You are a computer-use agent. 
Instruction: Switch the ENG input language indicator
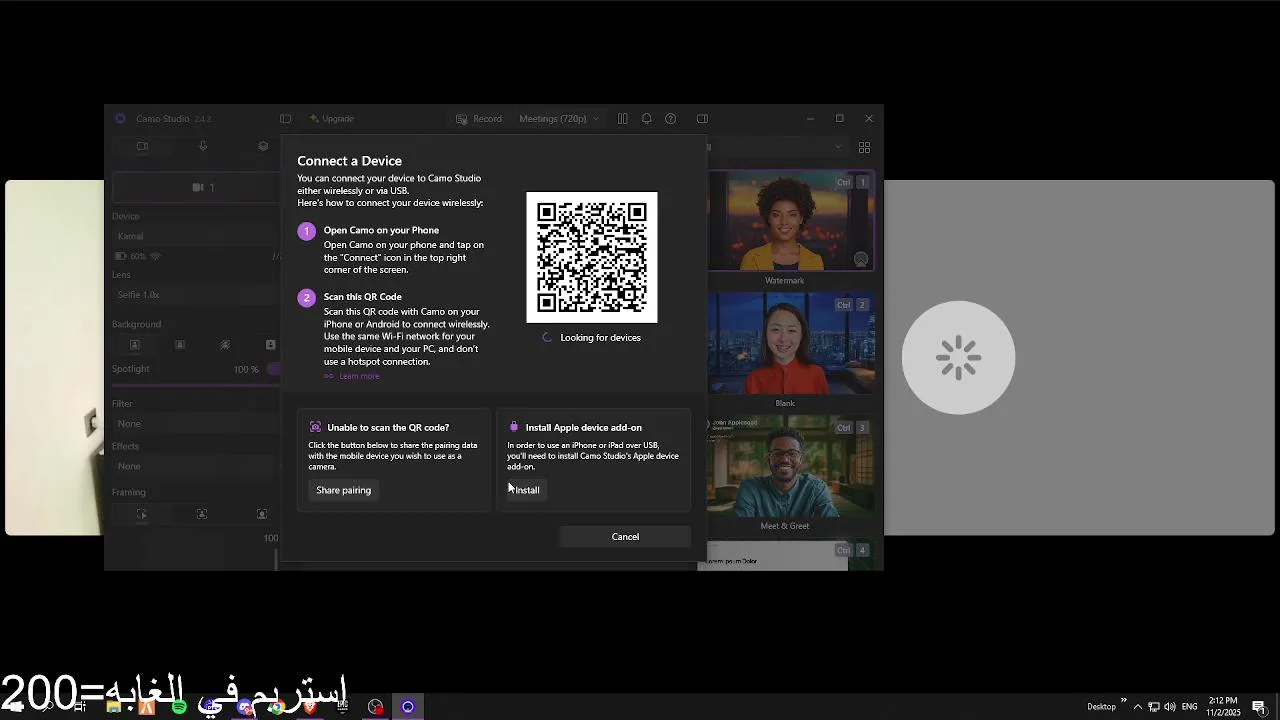tap(1189, 707)
